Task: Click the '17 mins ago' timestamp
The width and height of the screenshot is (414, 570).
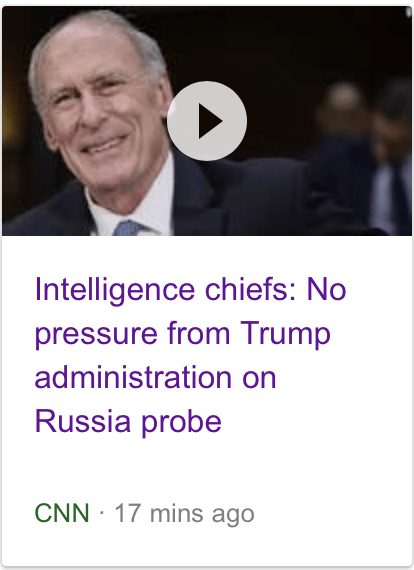Action: click(184, 514)
